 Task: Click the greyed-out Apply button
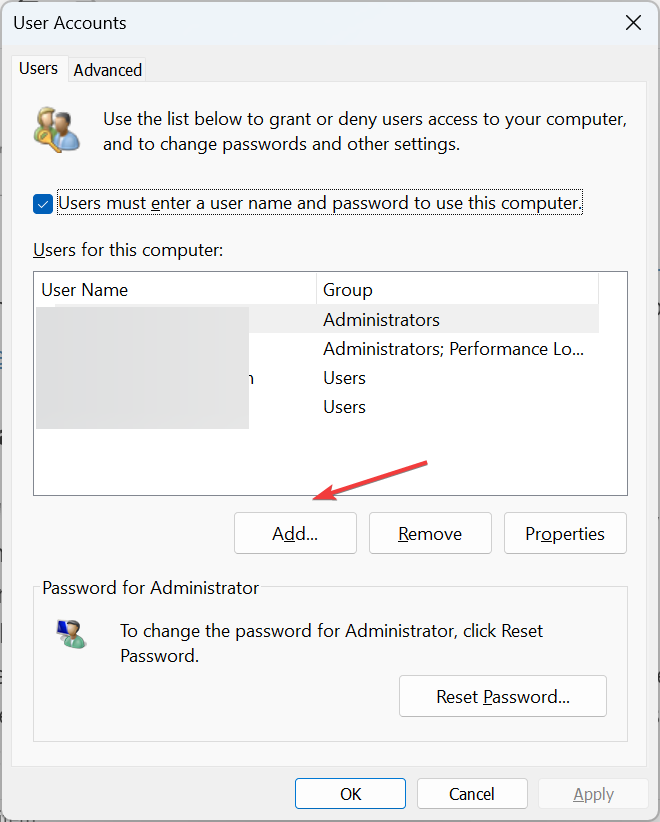click(593, 794)
